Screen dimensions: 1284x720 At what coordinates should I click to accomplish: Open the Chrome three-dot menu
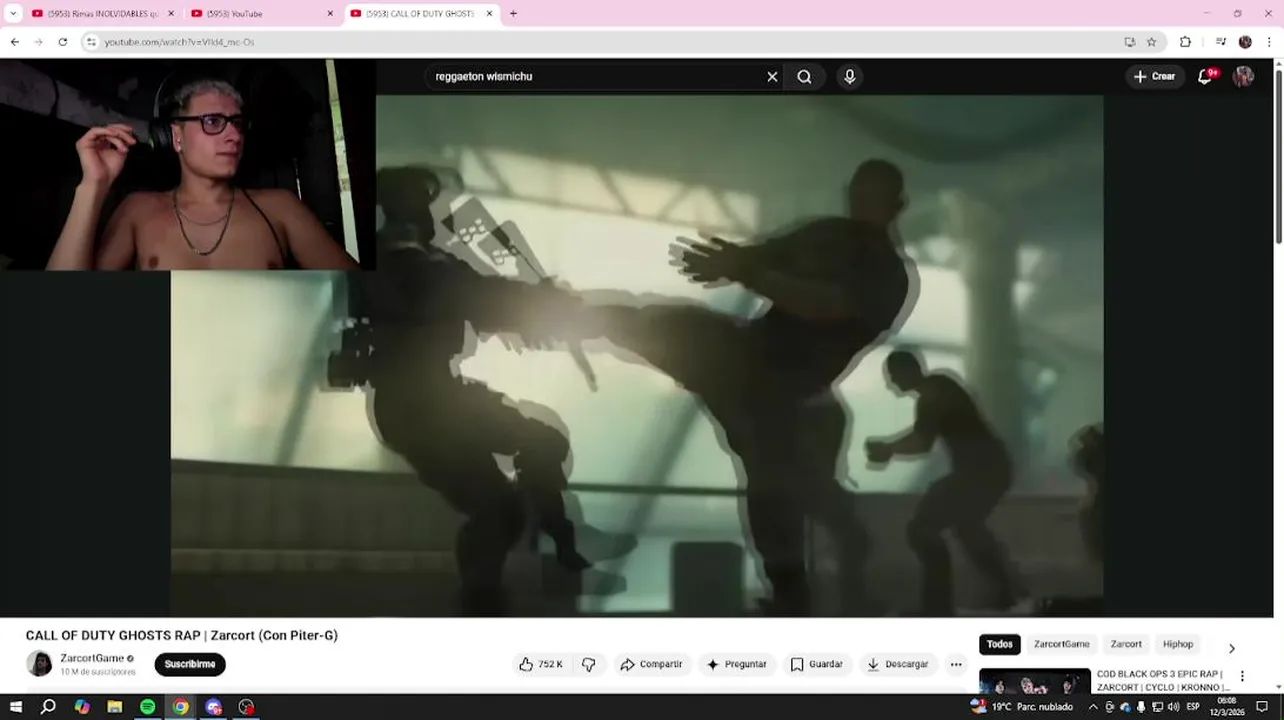pyautogui.click(x=1270, y=42)
